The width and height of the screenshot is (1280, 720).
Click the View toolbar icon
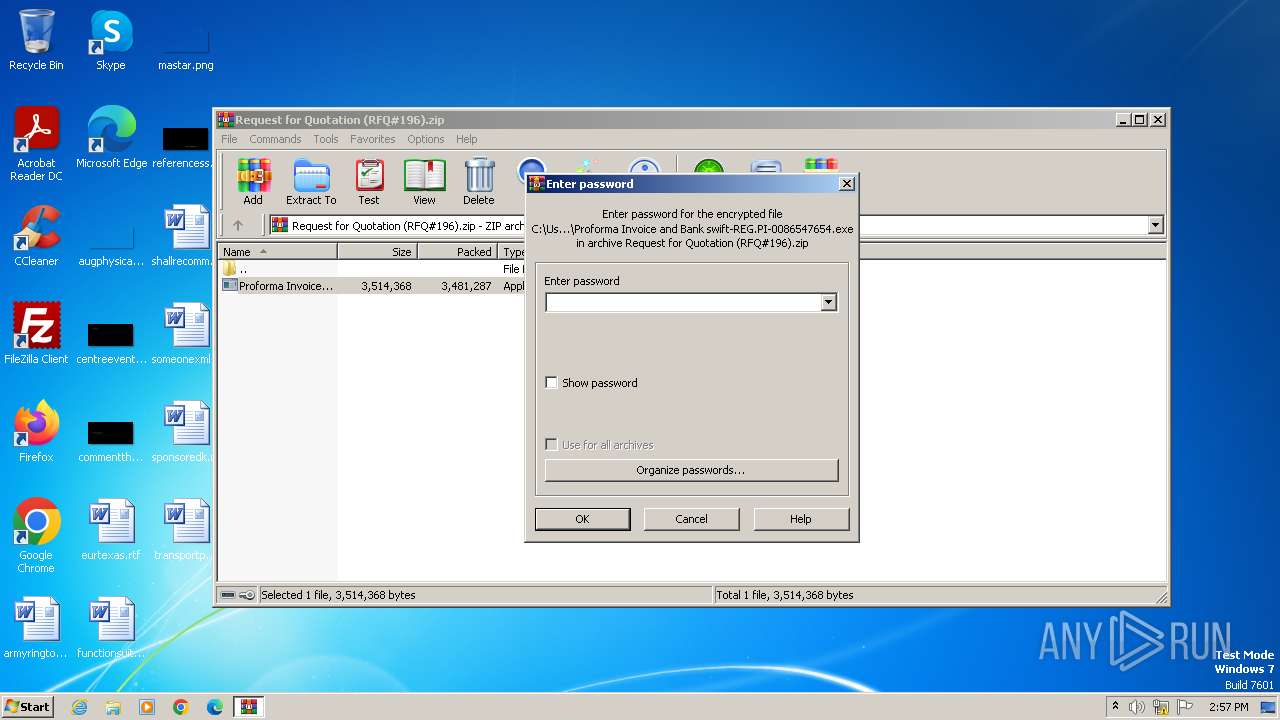[424, 181]
